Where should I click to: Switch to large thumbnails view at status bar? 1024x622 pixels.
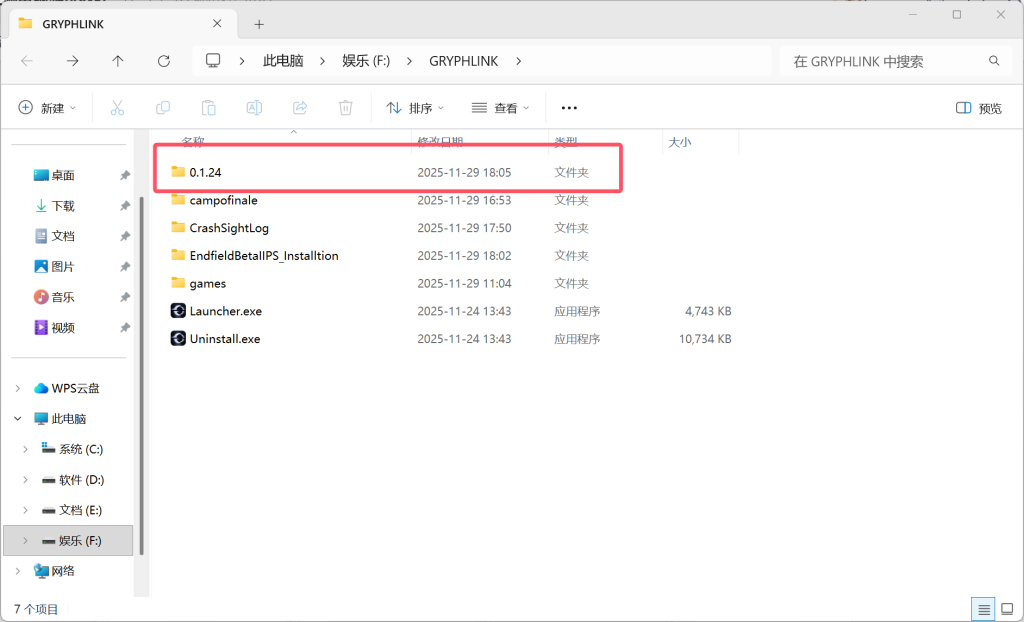coord(1006,608)
